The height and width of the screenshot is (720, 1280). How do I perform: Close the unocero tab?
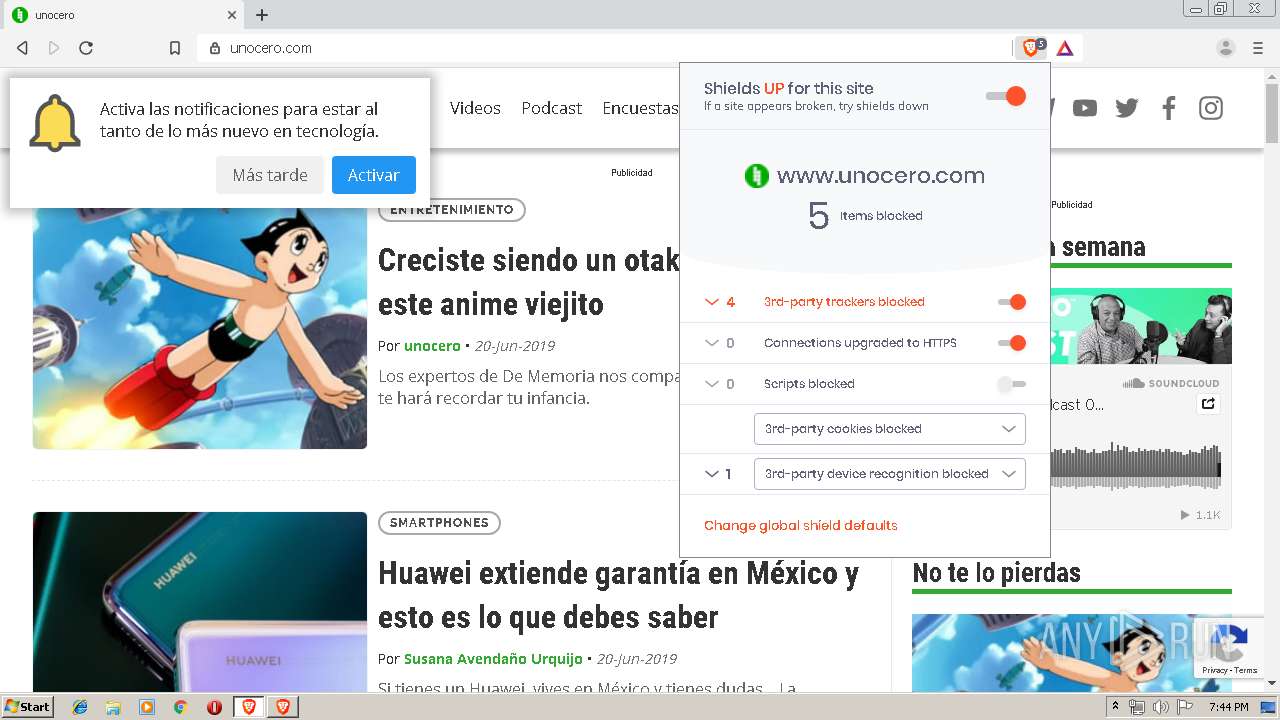coord(232,15)
